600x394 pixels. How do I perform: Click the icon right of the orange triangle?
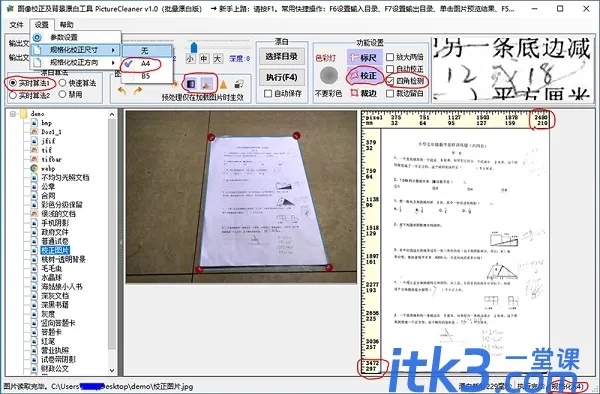click(239, 84)
